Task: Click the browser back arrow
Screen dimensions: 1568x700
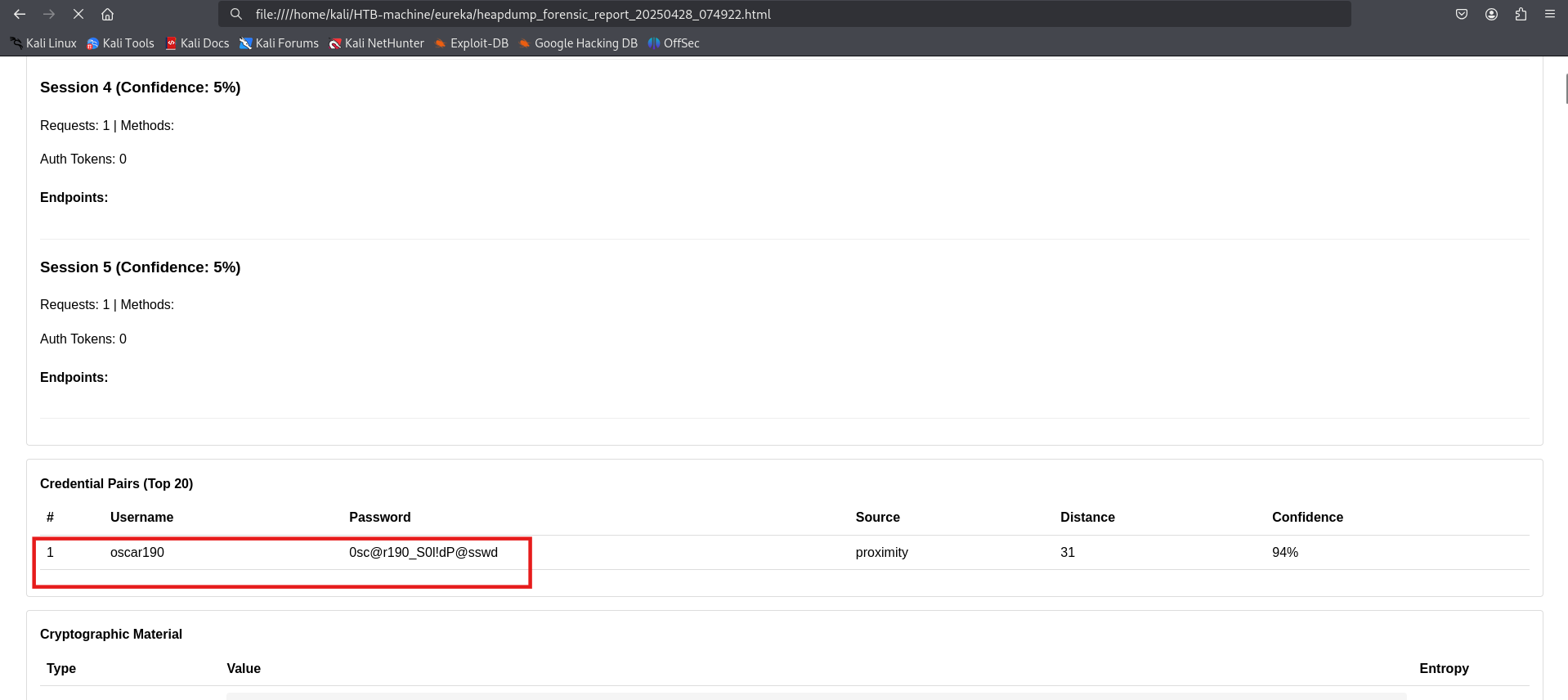Action: 20,14
